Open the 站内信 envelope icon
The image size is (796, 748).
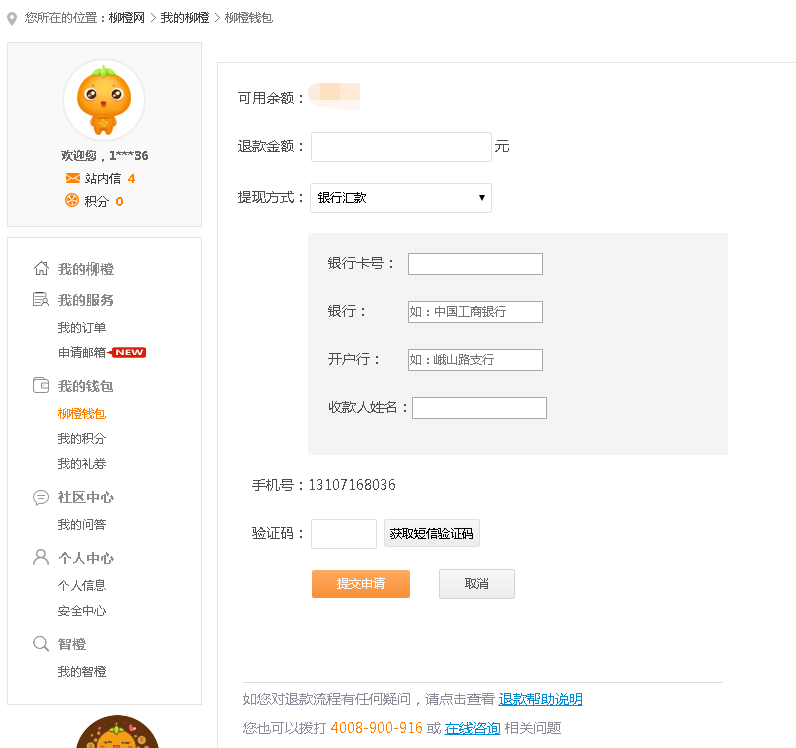click(x=73, y=178)
